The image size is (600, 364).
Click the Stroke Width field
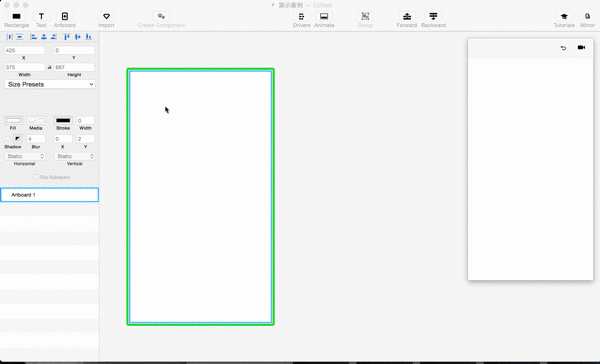[x=85, y=121]
